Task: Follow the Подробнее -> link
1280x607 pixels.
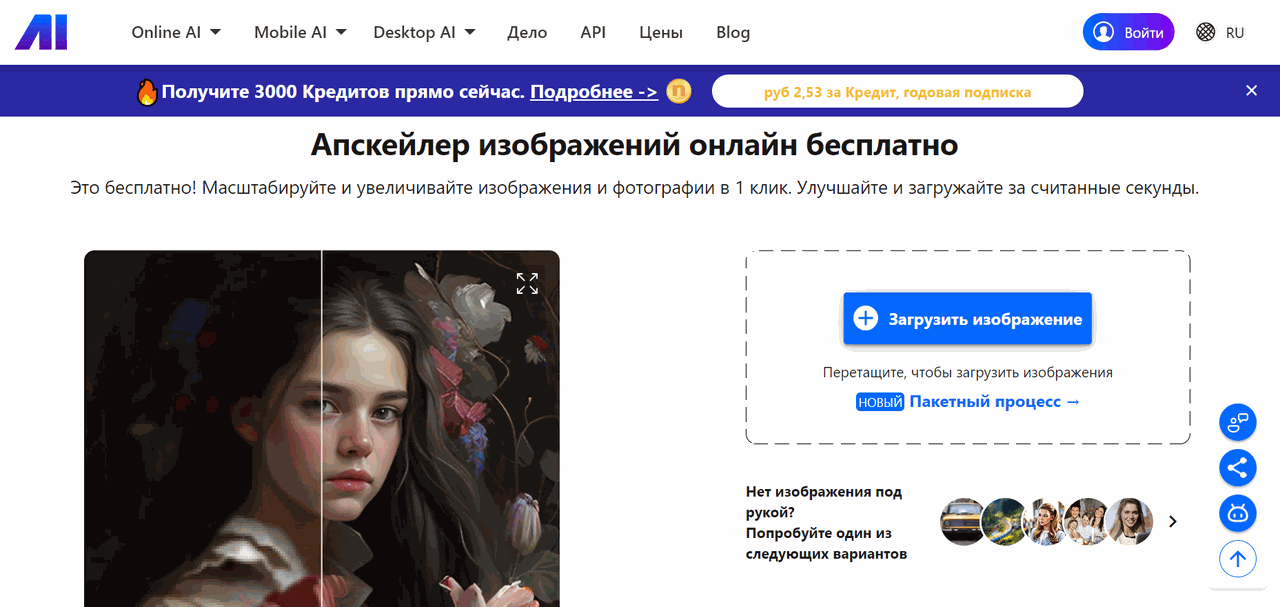Action: point(594,92)
